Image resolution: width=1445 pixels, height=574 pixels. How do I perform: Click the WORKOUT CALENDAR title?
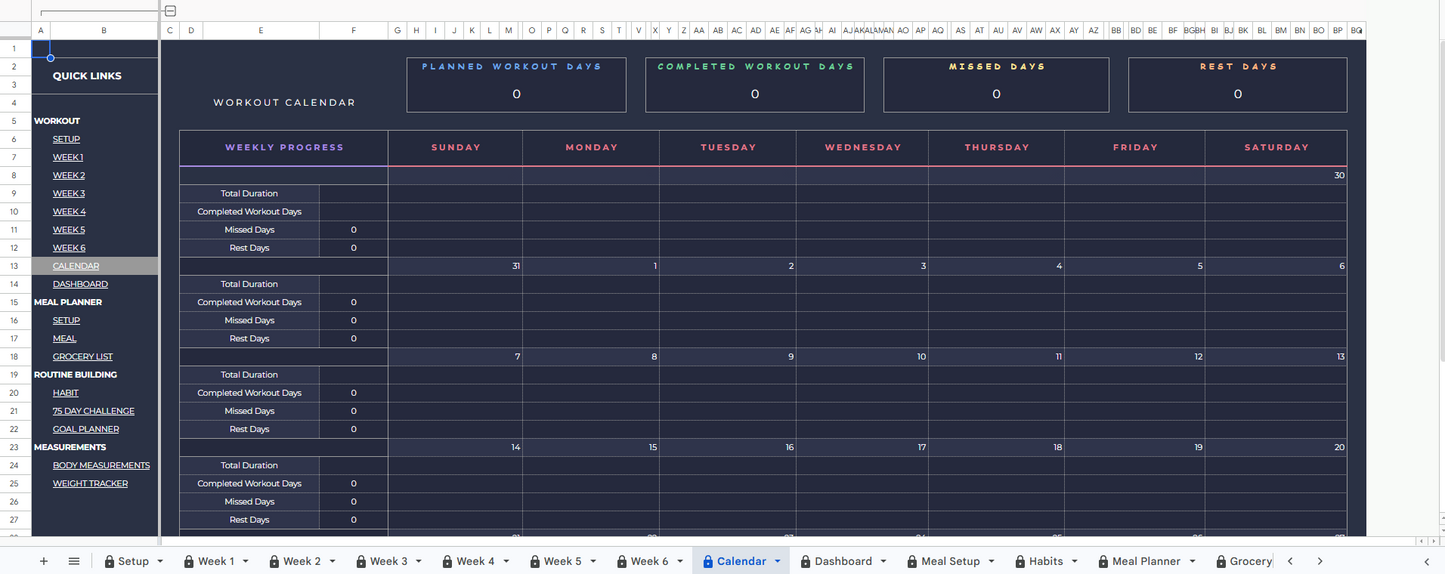284,102
